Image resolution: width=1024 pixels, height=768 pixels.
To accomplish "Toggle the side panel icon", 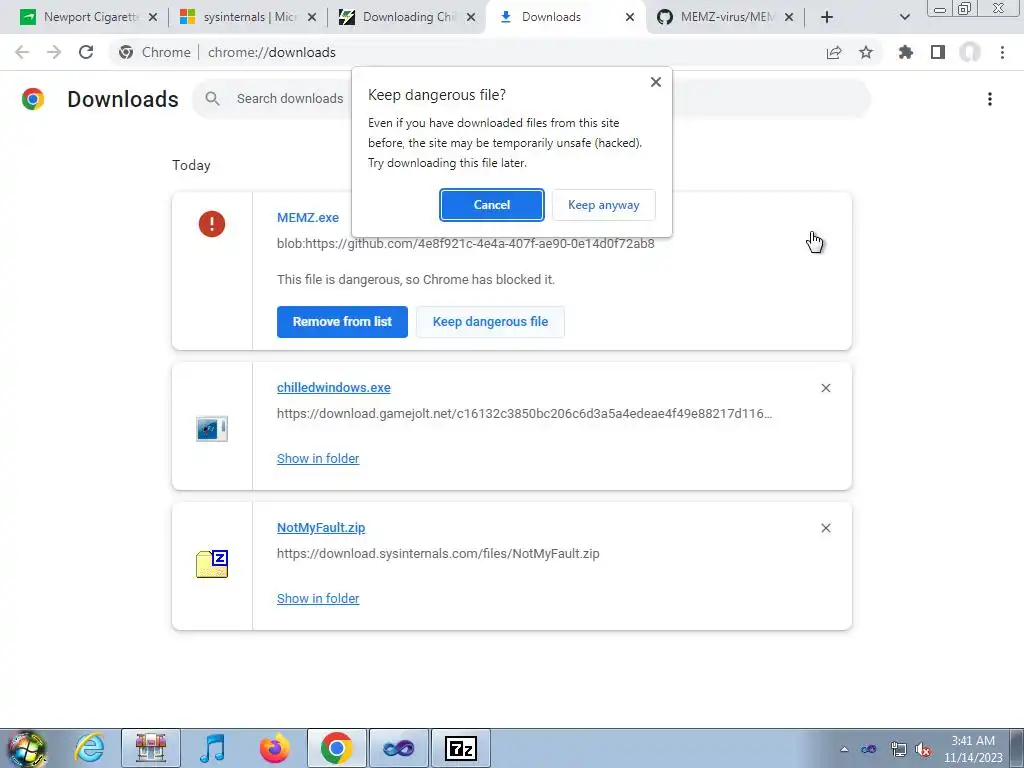I will point(938,52).
